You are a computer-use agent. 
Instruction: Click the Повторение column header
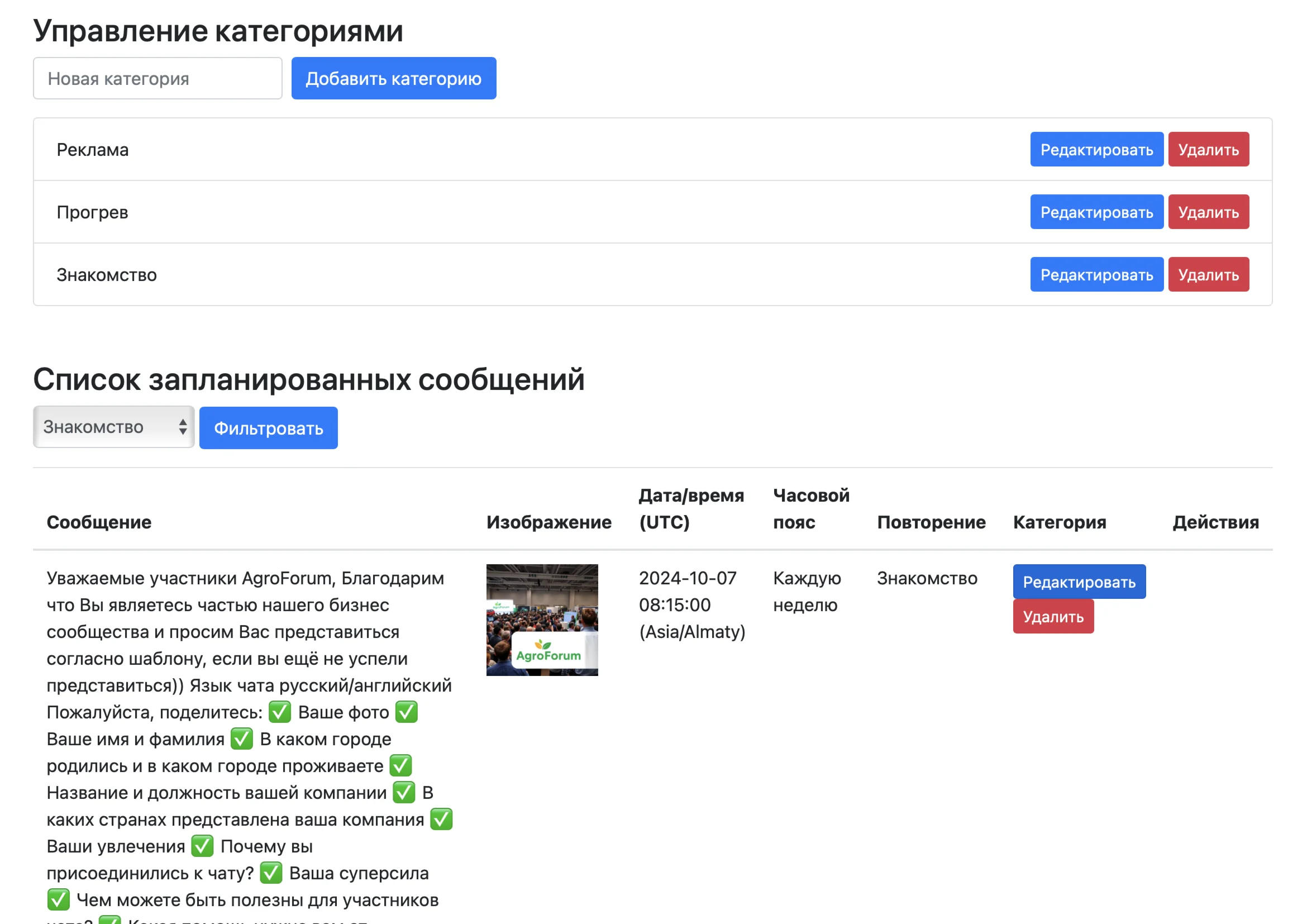point(931,522)
